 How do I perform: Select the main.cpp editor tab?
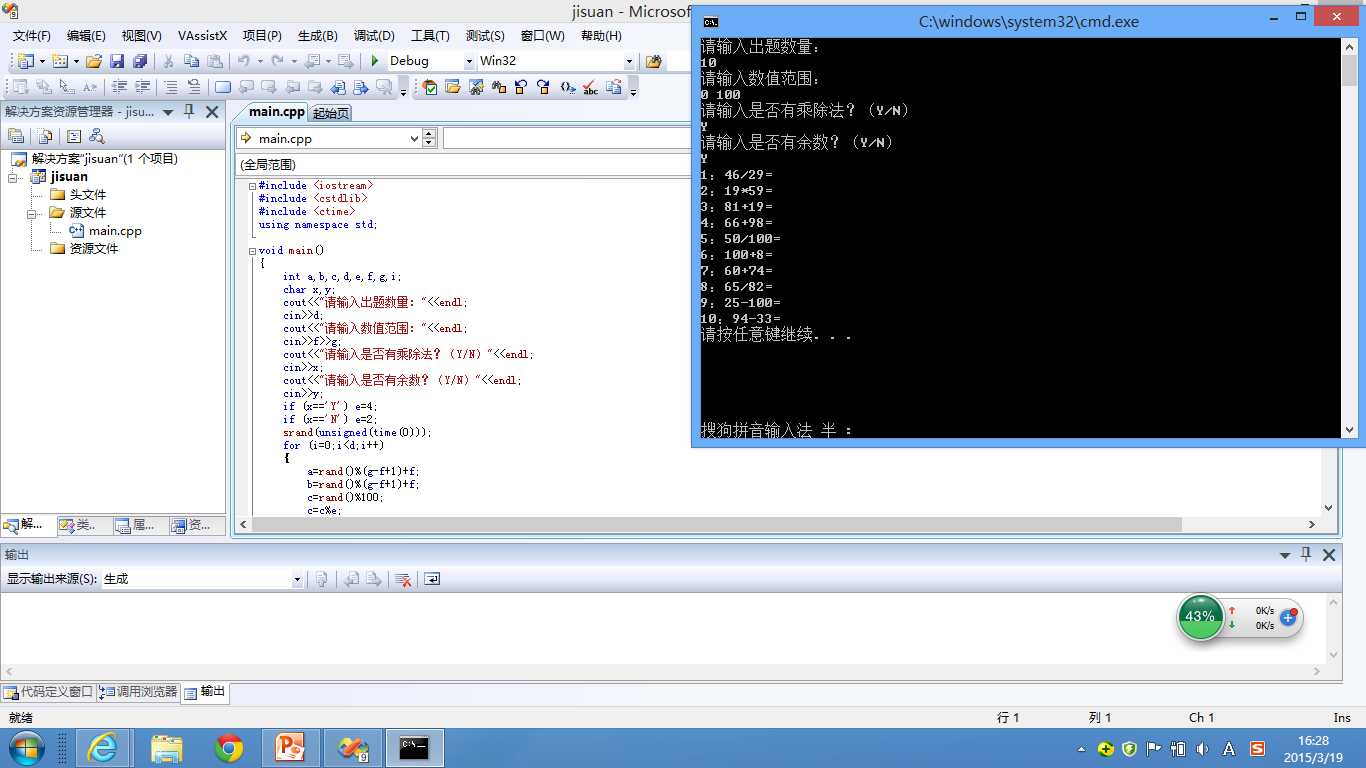(x=276, y=112)
